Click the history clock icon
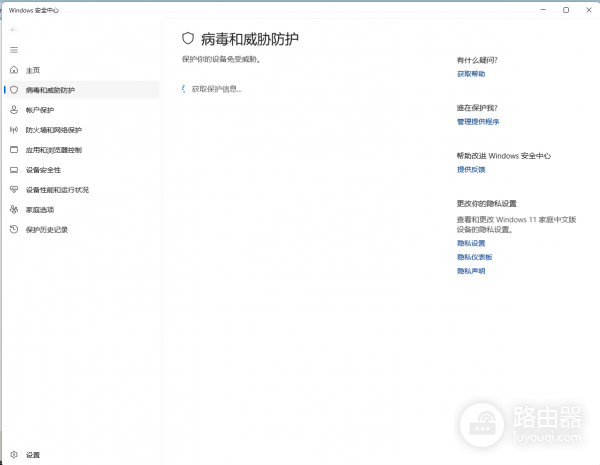The width and height of the screenshot is (600, 465). pos(14,229)
